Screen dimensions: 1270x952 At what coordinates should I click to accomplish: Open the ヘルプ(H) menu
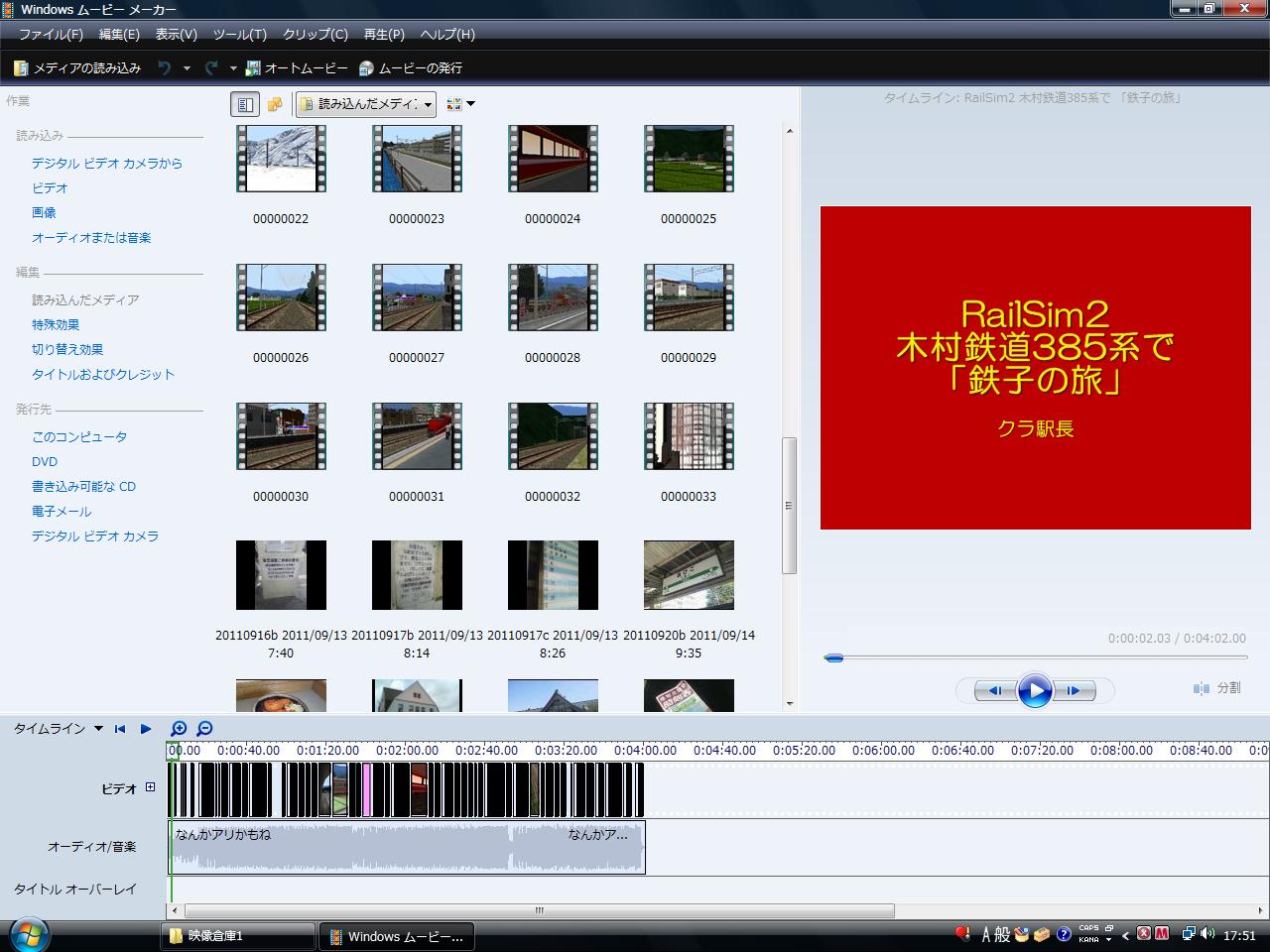pos(447,34)
